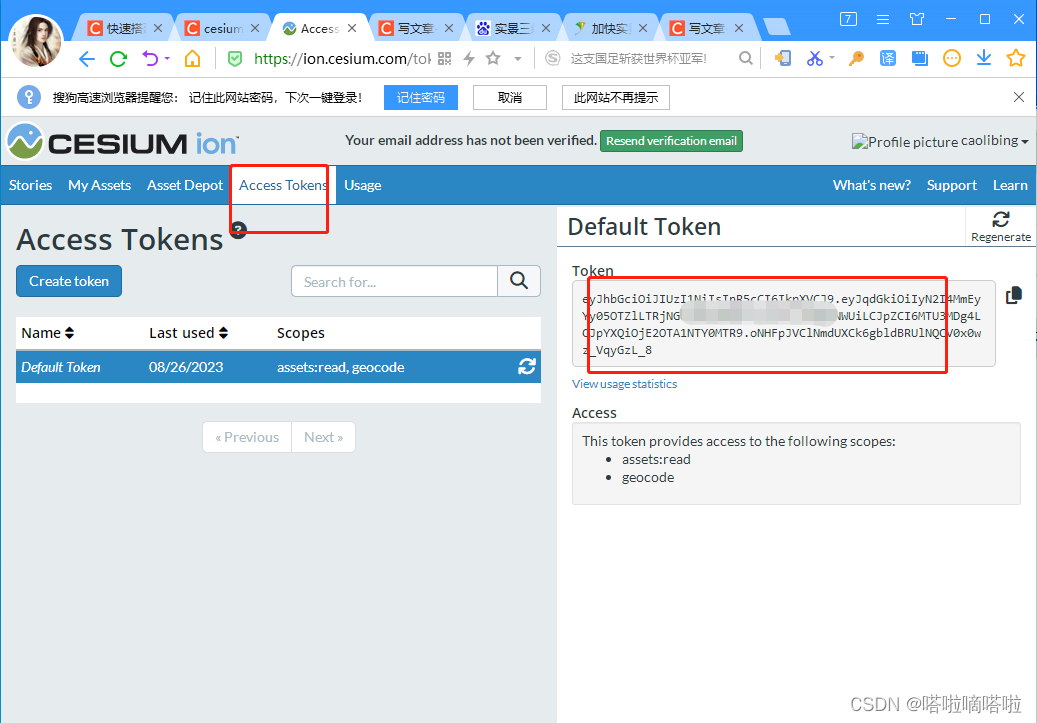Click the yellow favorites star icon
The height and width of the screenshot is (723, 1037).
[x=1016, y=58]
